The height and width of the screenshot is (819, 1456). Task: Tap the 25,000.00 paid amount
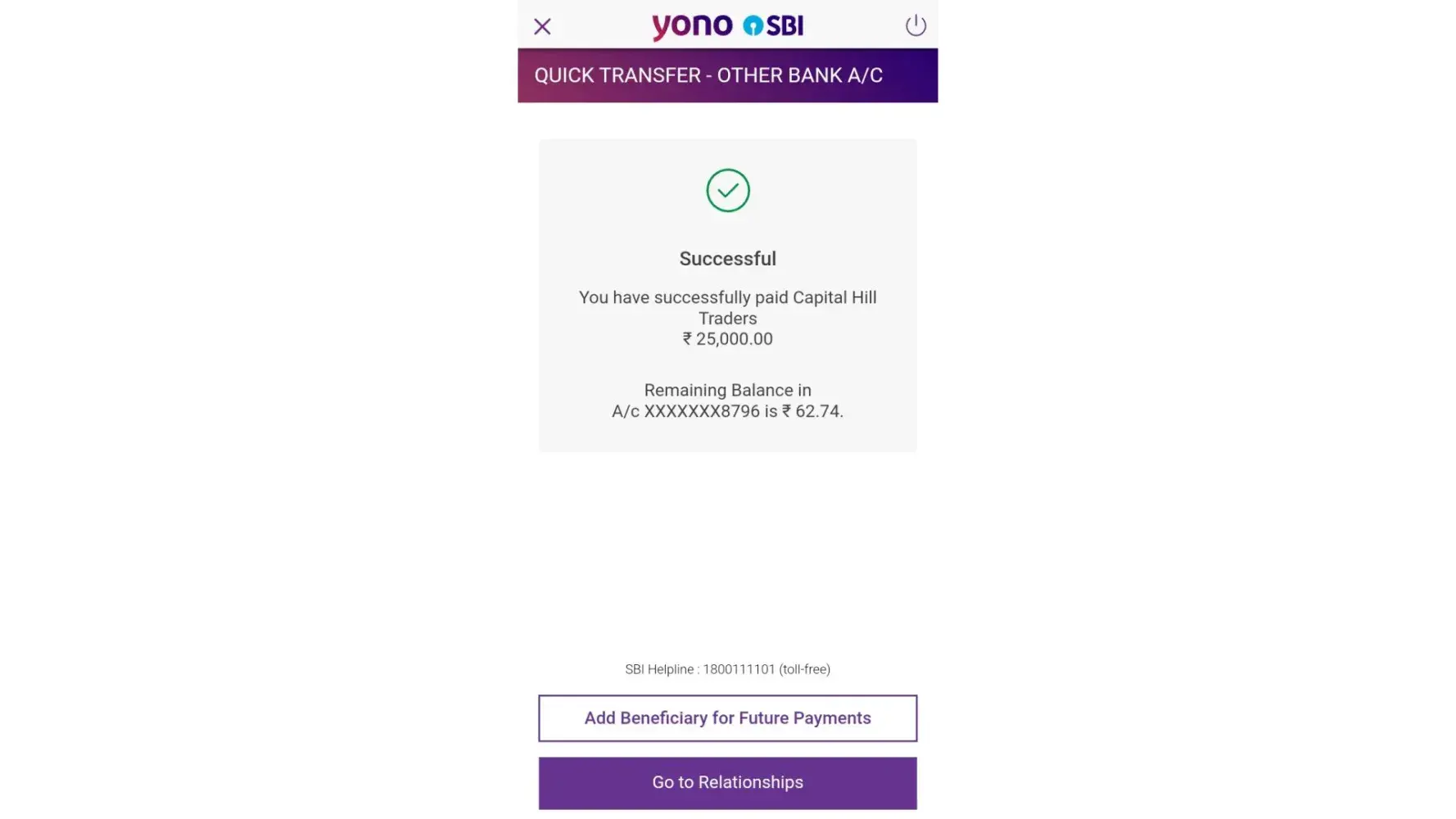(x=735, y=339)
